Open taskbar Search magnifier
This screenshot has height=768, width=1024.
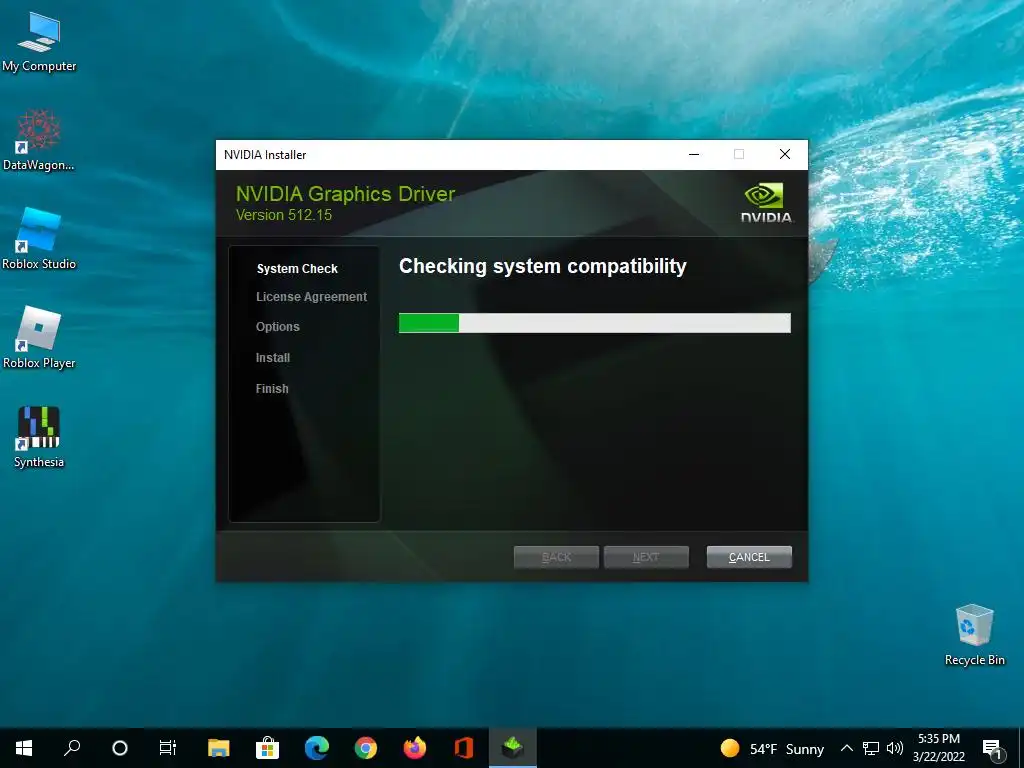pyautogui.click(x=72, y=748)
